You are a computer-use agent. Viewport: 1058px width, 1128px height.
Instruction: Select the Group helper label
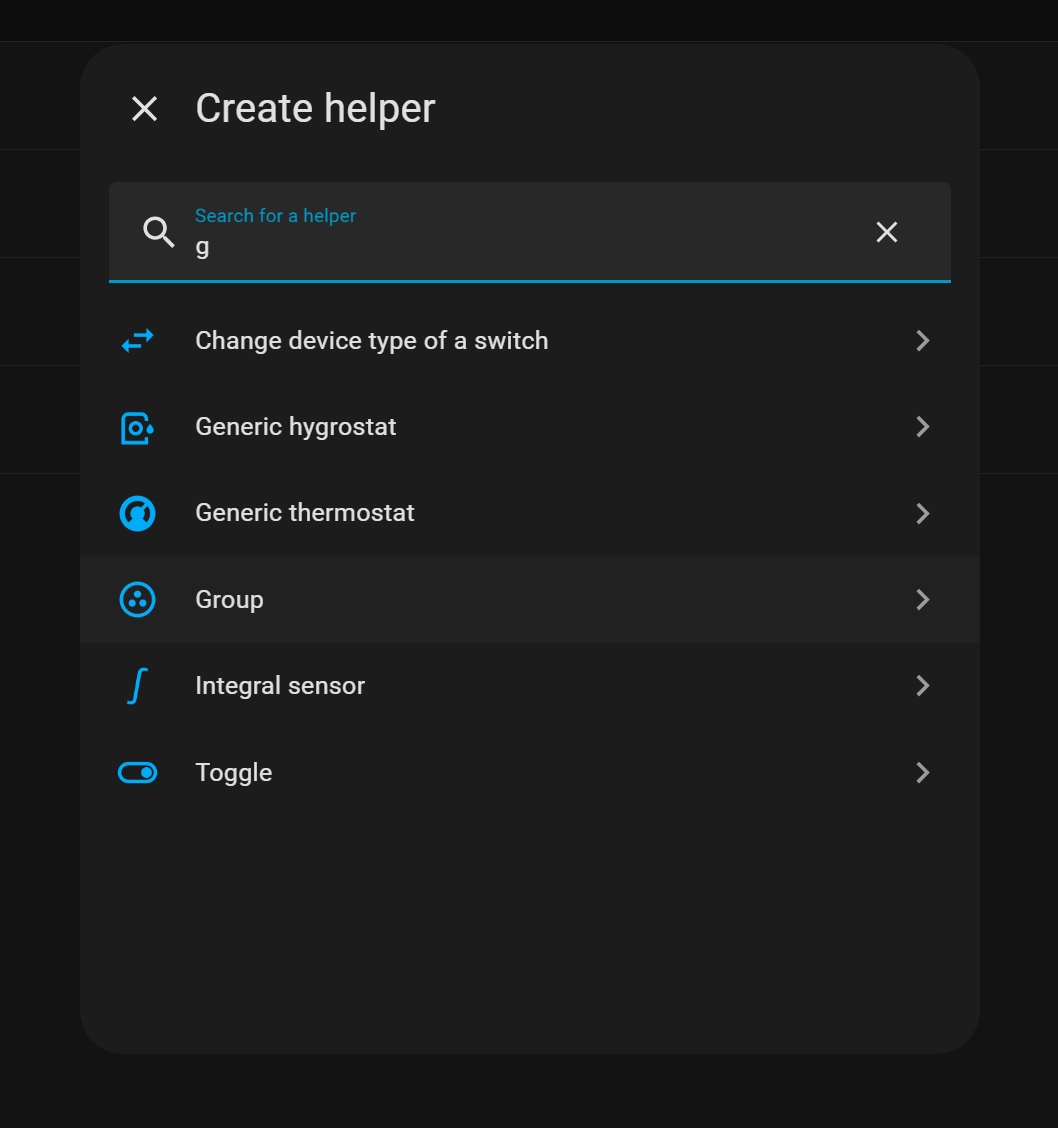(x=229, y=600)
